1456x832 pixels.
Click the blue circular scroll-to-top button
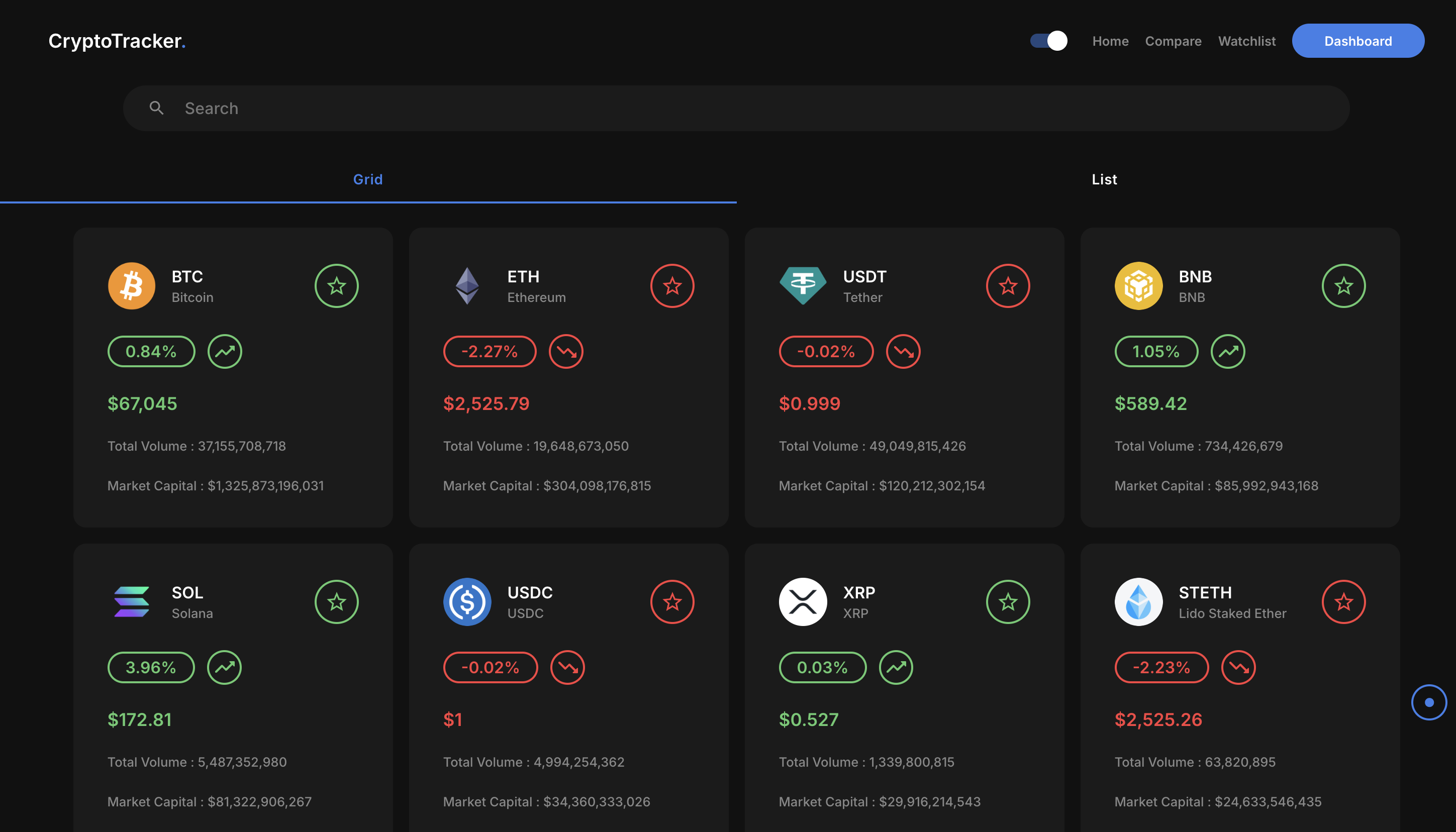(x=1428, y=702)
